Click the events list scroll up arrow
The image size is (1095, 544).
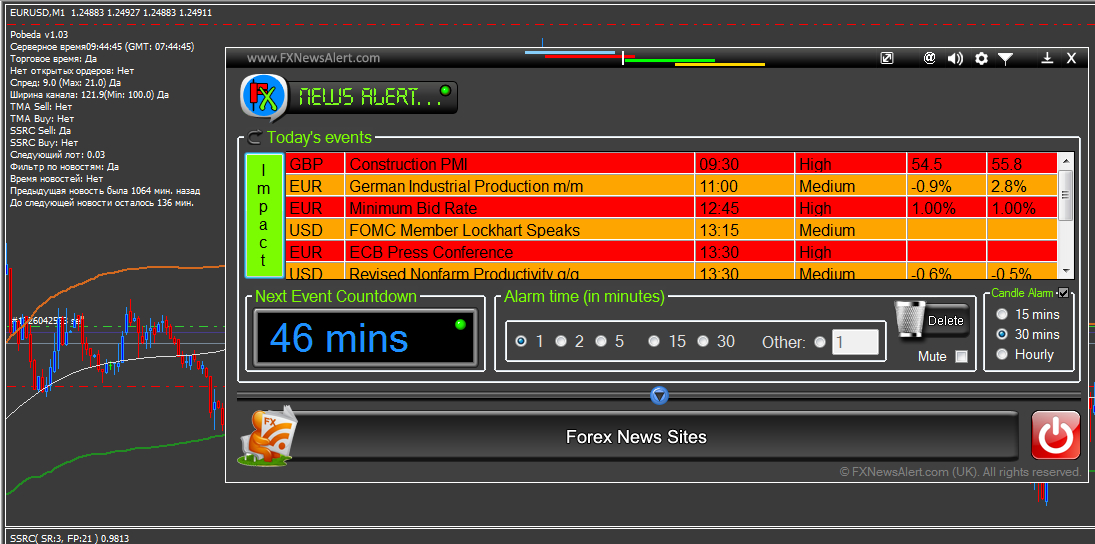[1066, 160]
